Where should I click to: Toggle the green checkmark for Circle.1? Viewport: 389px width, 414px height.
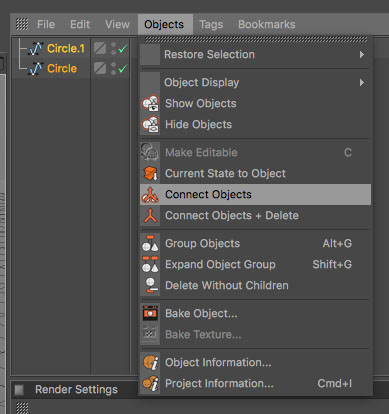click(x=123, y=49)
